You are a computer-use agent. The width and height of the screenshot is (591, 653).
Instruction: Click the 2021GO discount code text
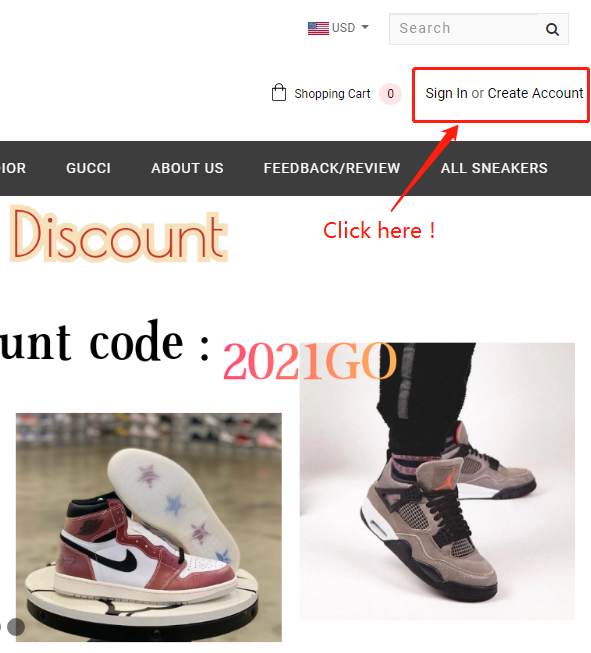pyautogui.click(x=309, y=361)
